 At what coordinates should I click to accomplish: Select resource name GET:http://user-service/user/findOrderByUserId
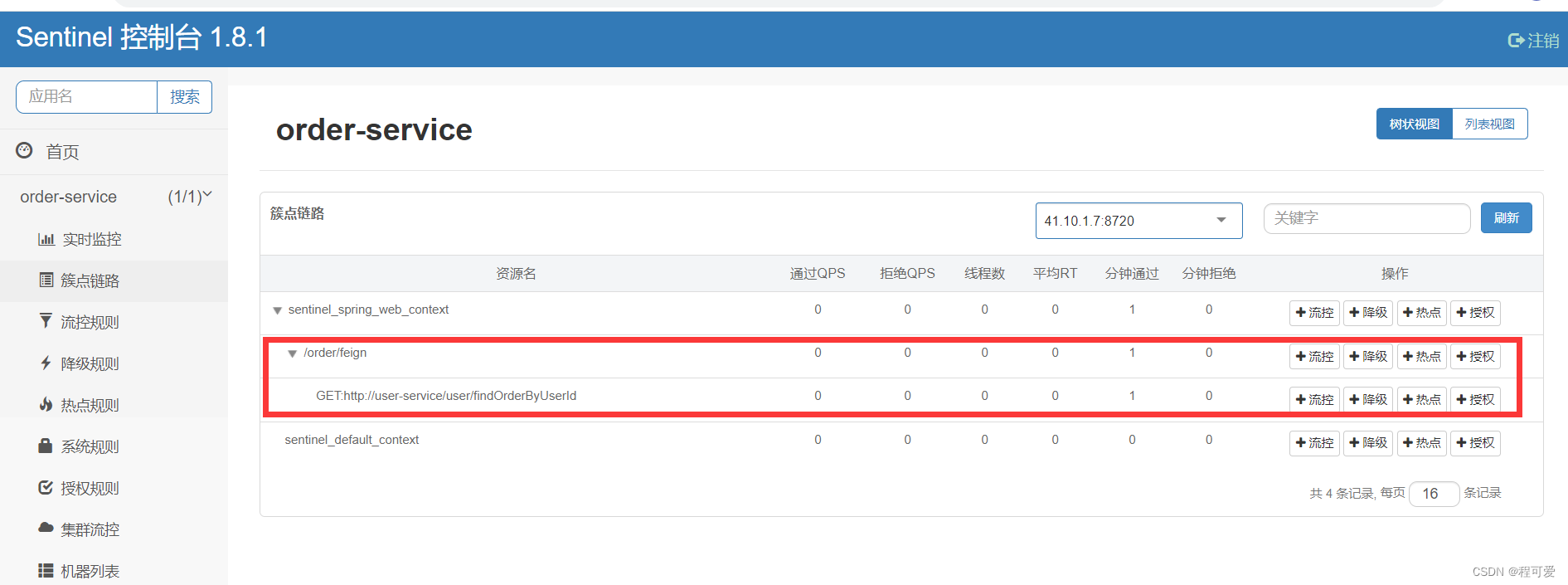click(446, 396)
